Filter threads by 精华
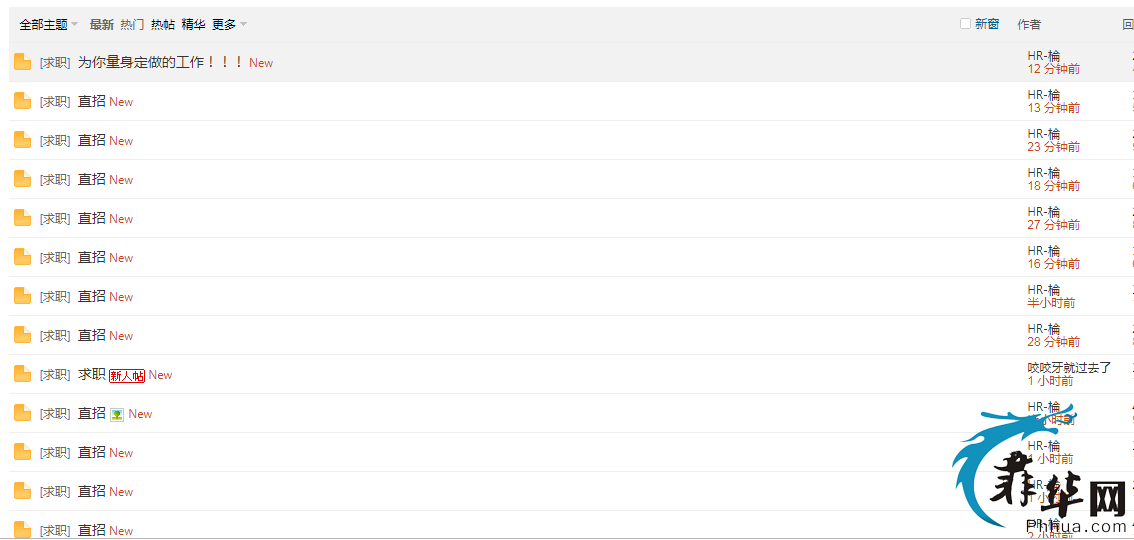 point(193,25)
